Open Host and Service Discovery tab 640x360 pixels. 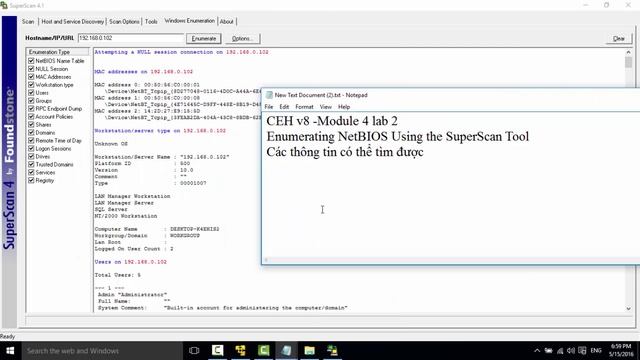[x=73, y=21]
